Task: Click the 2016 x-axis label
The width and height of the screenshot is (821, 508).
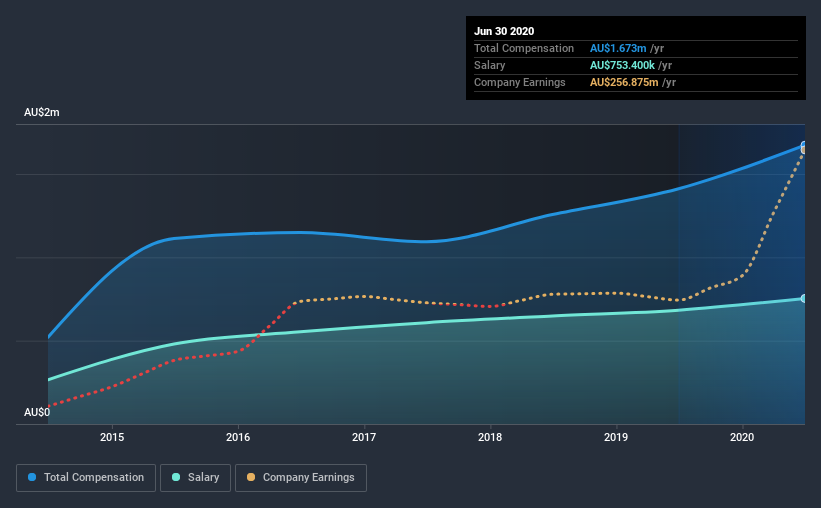Action: [238, 437]
